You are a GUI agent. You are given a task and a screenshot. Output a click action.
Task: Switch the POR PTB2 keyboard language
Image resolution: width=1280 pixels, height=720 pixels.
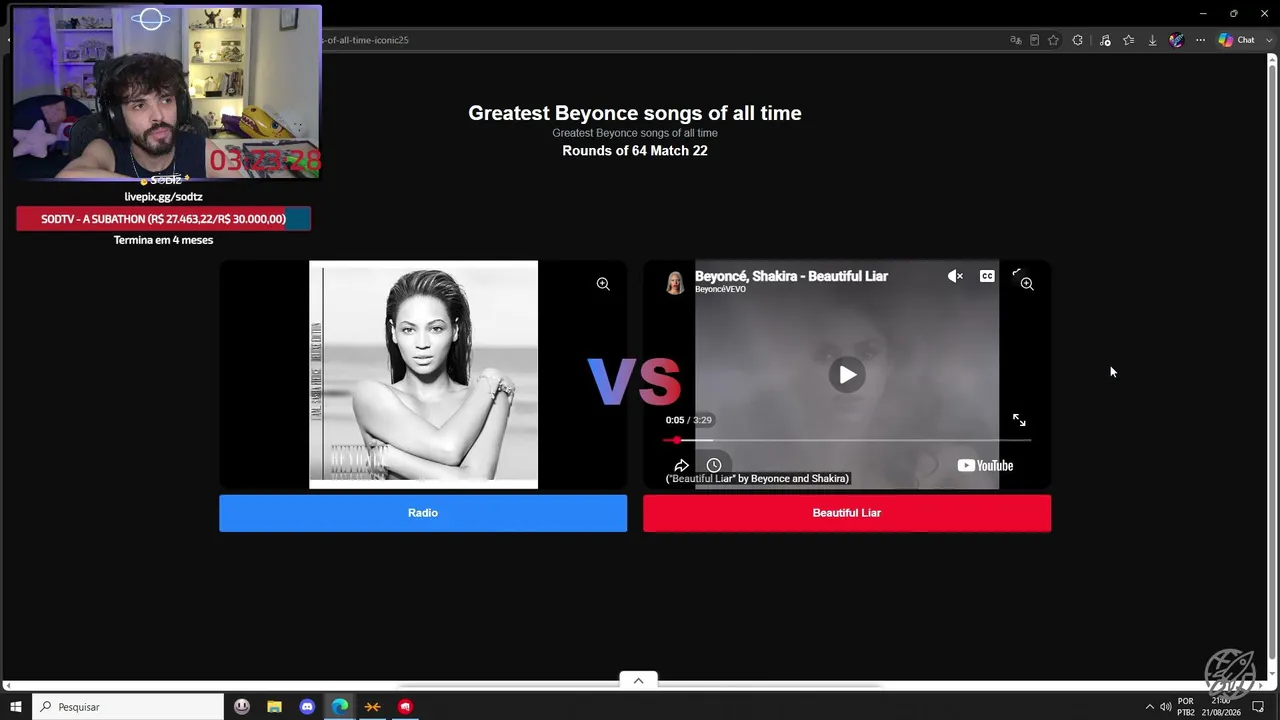click(1186, 707)
